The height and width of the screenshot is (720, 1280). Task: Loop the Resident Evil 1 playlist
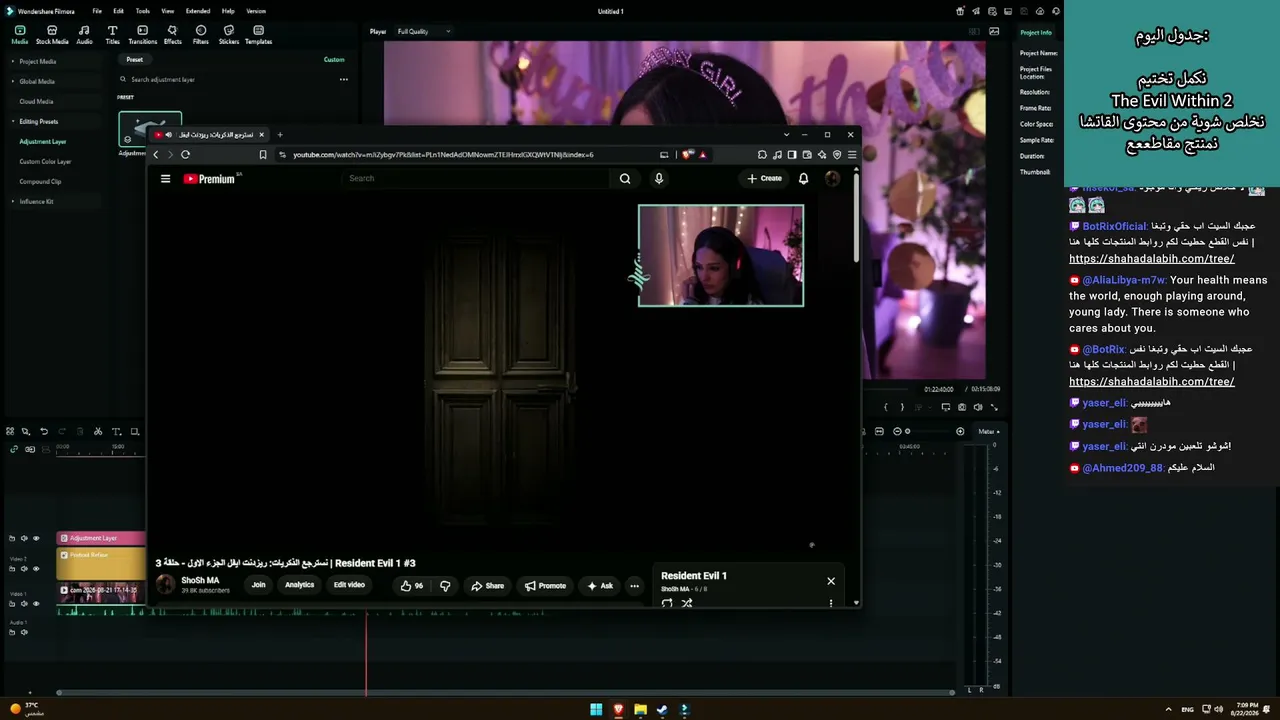tap(667, 603)
